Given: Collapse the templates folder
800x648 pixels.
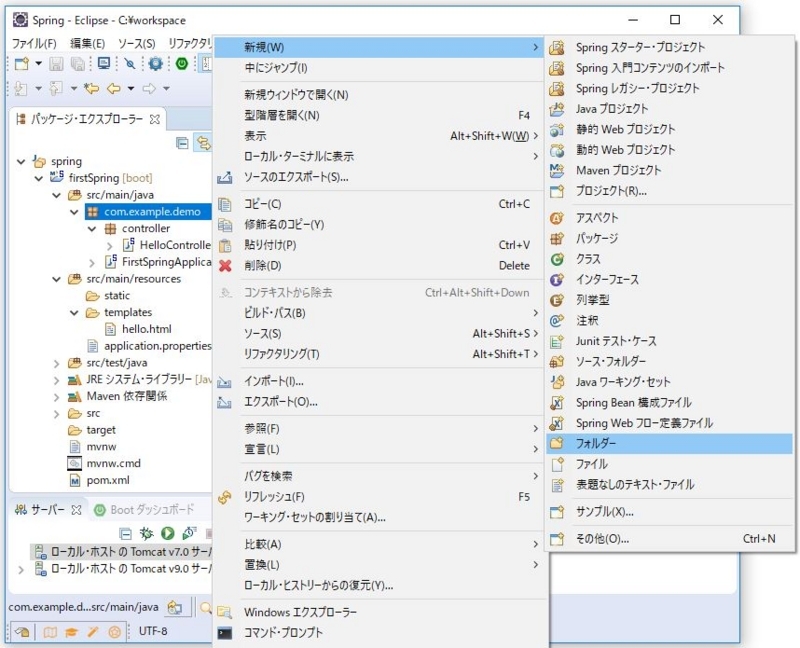Looking at the screenshot, I should [74, 313].
